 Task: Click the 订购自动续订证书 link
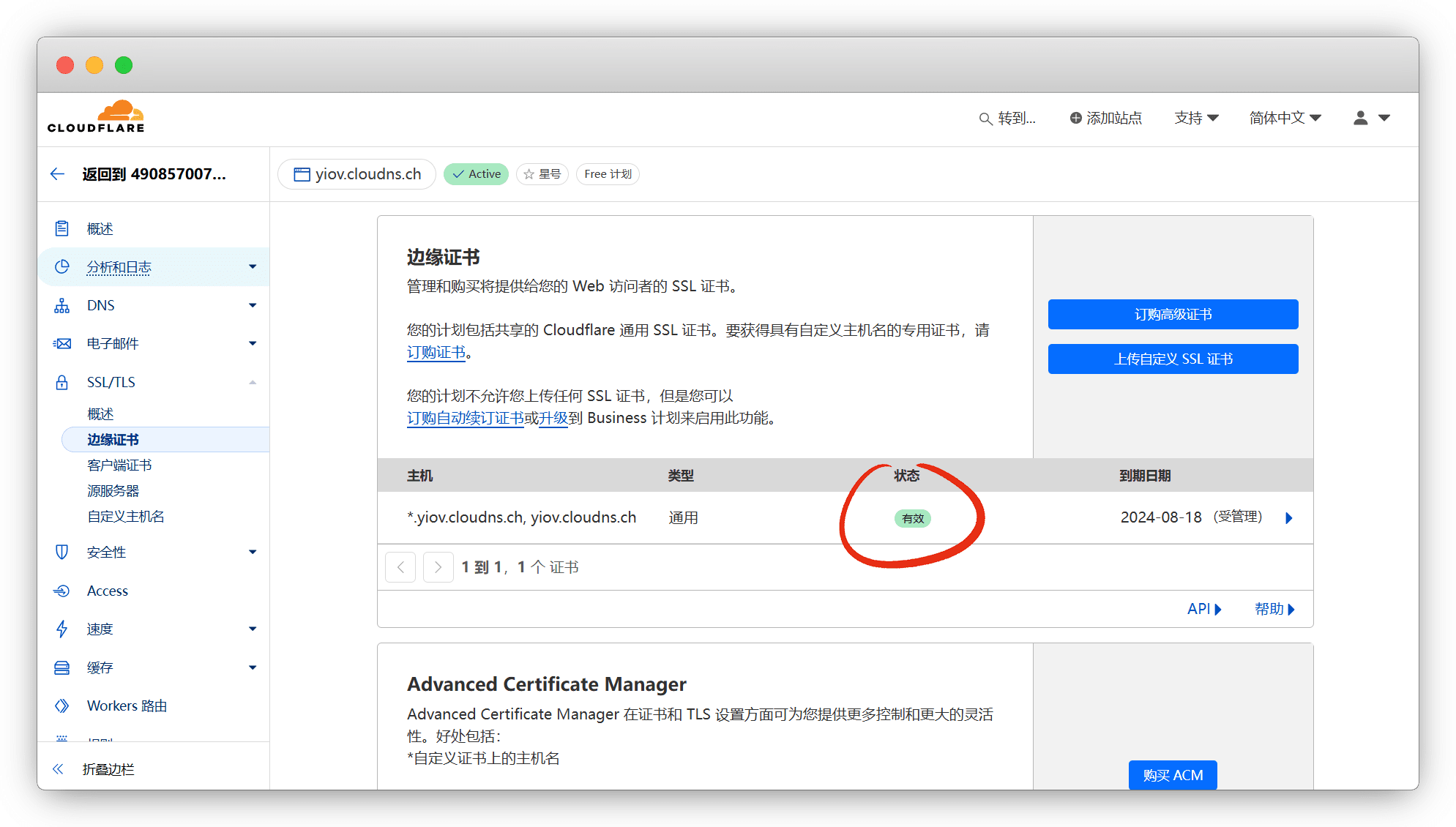465,418
